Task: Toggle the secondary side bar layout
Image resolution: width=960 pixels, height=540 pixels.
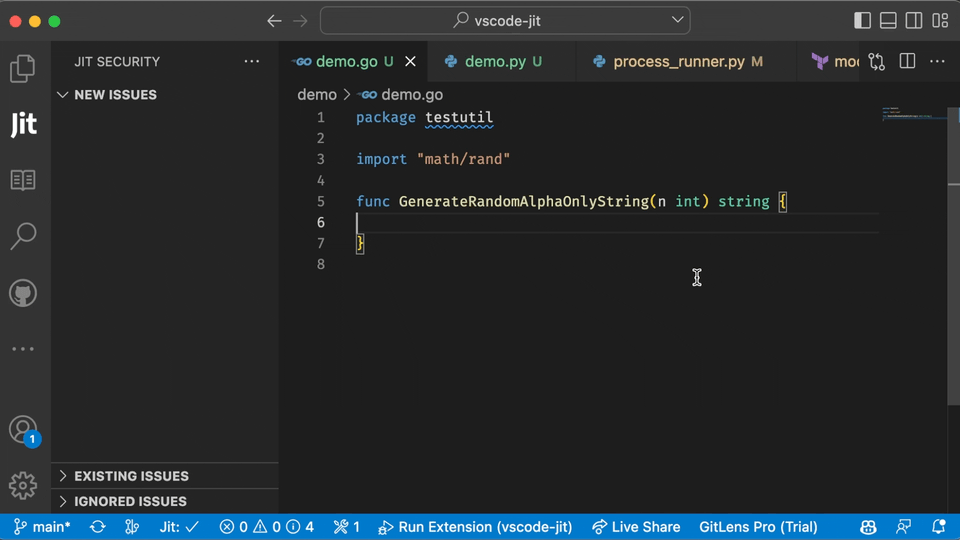Action: pyautogui.click(x=913, y=20)
